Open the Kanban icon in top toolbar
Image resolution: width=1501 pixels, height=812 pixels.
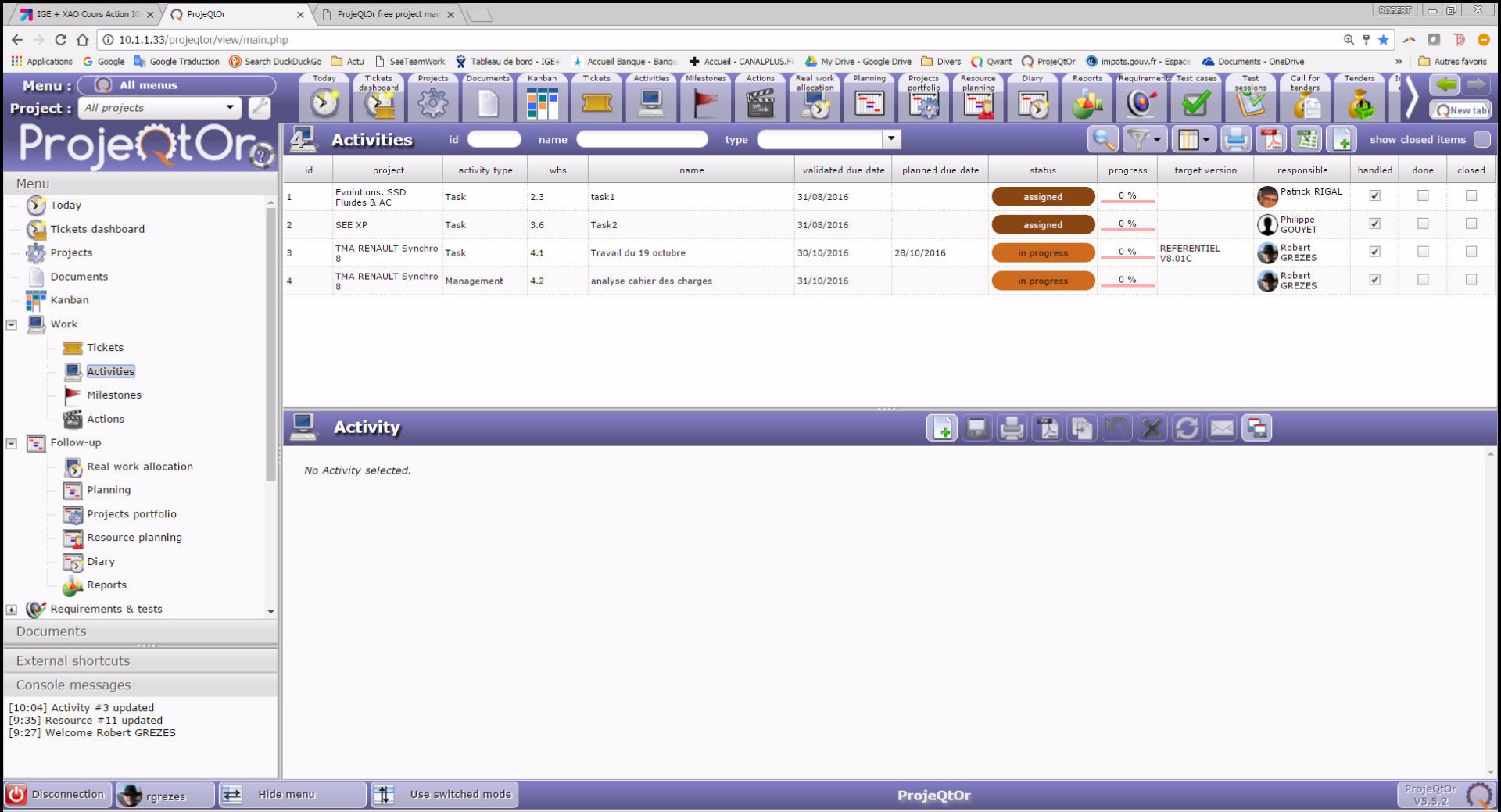click(542, 102)
